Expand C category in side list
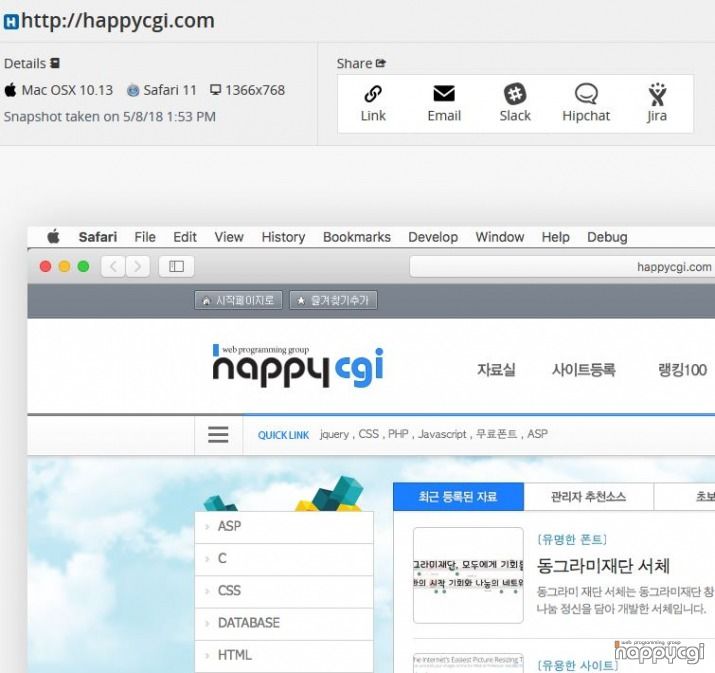 [x=284, y=559]
